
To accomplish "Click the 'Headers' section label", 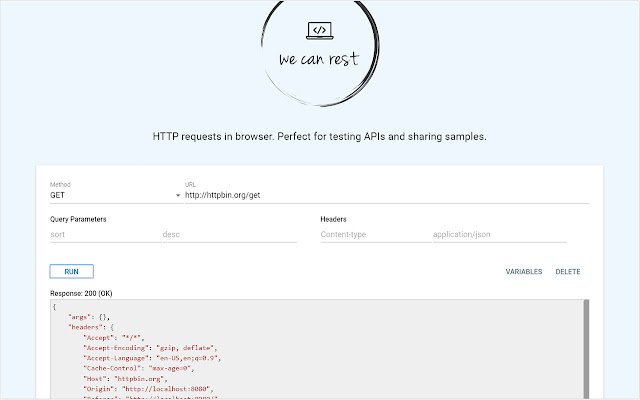I will [x=333, y=219].
